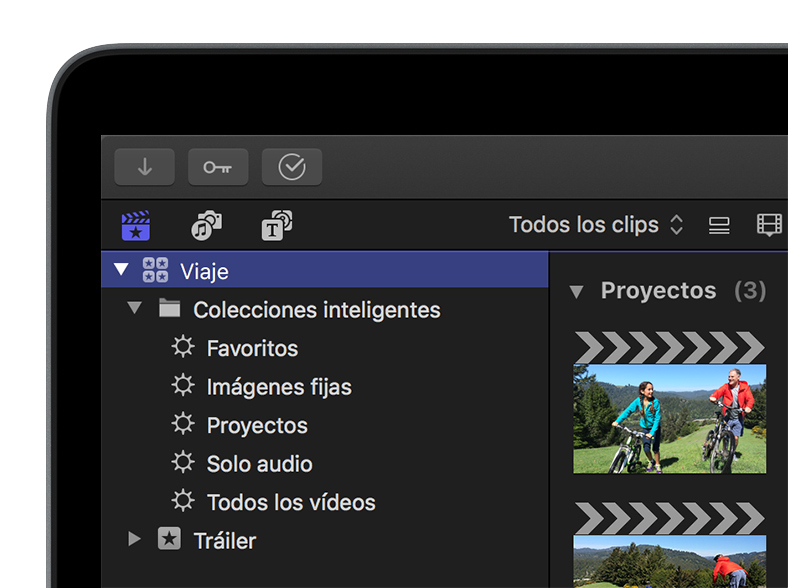The width and height of the screenshot is (788, 588).
Task: Choose the Solo audio collection
Action: click(x=259, y=464)
